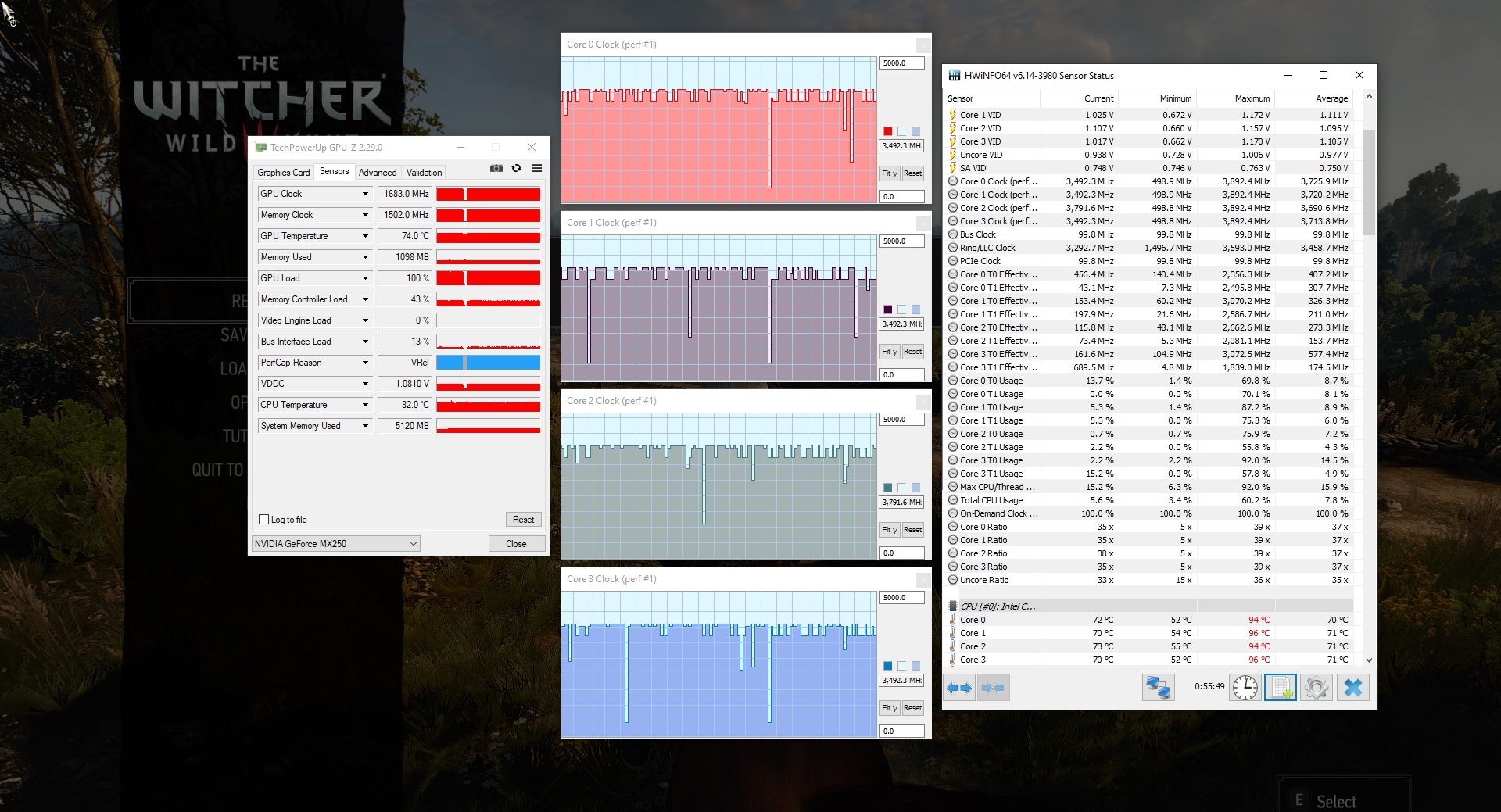Switch to the Advanced tab
1501x812 pixels.
tap(378, 173)
